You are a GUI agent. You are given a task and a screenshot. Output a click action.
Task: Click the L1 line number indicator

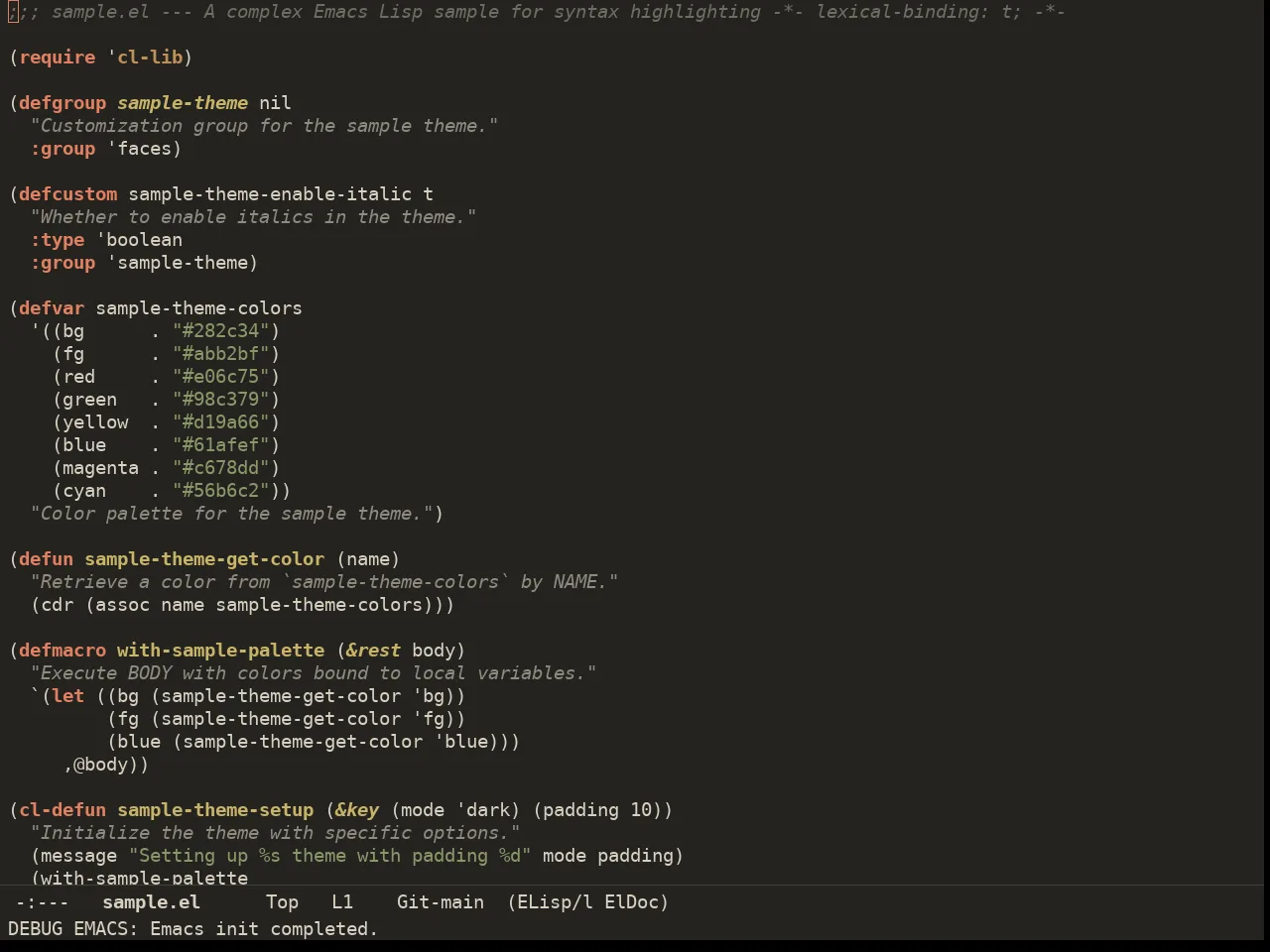tap(342, 902)
